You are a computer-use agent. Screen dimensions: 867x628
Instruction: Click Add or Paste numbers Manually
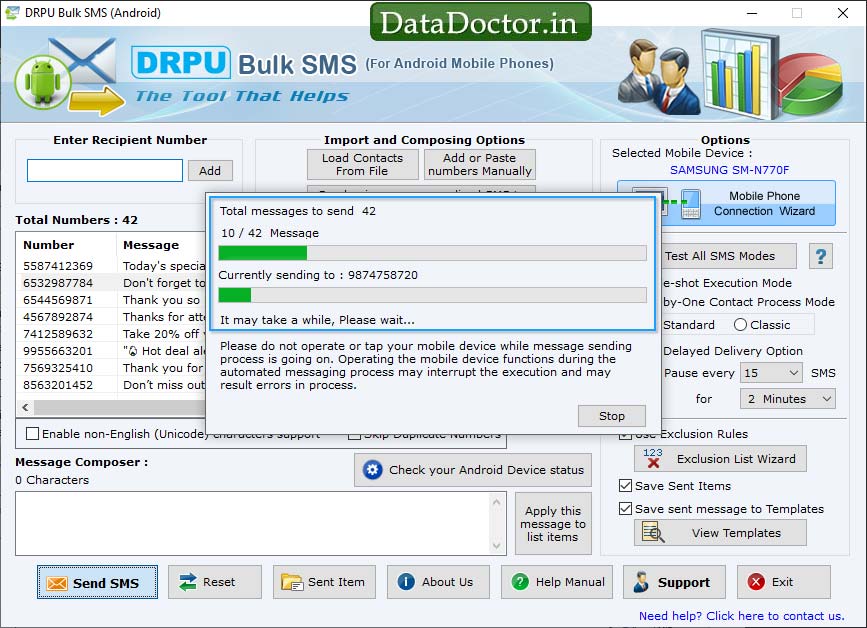tap(480, 164)
